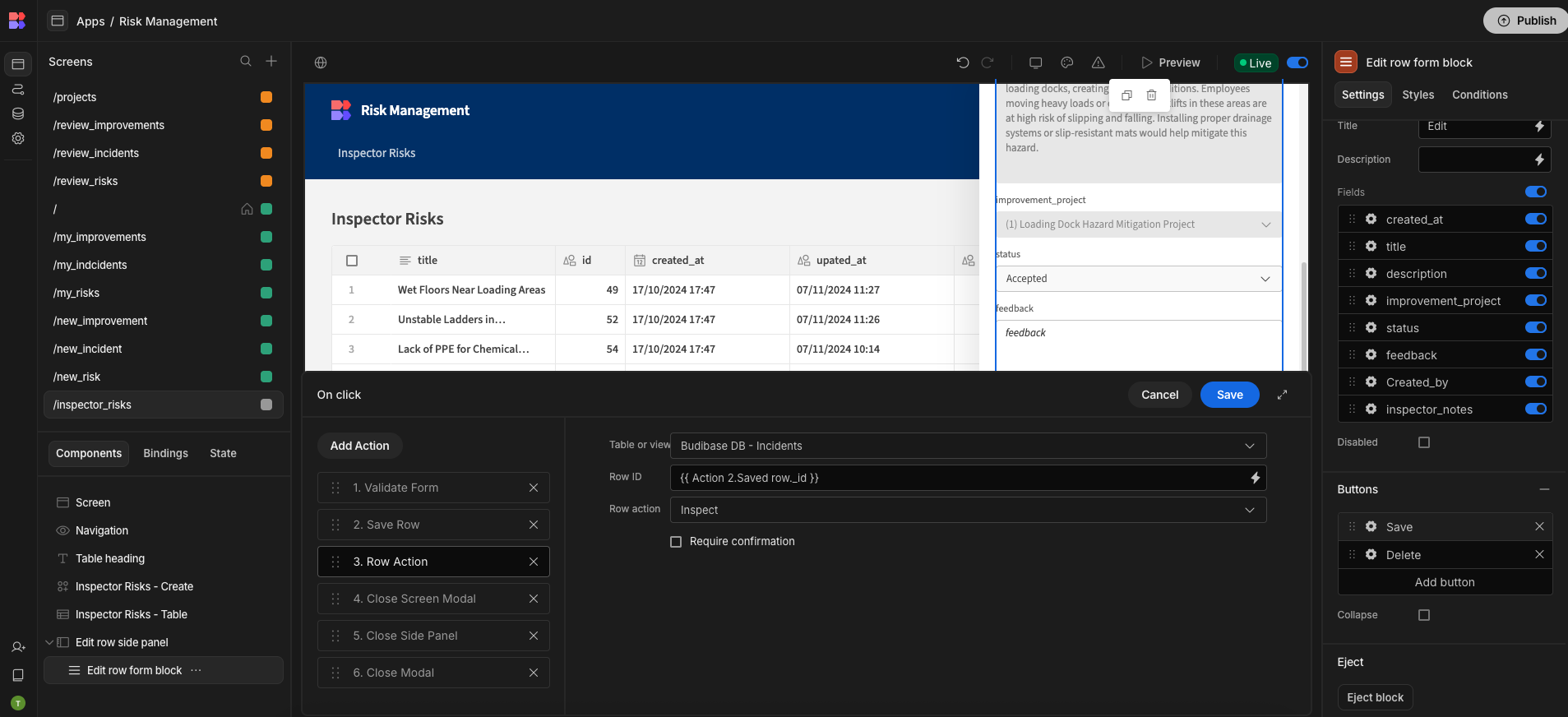Viewport: 1568px width, 717px height.
Task: Delete the selected component with trash icon
Action: coord(1152,95)
